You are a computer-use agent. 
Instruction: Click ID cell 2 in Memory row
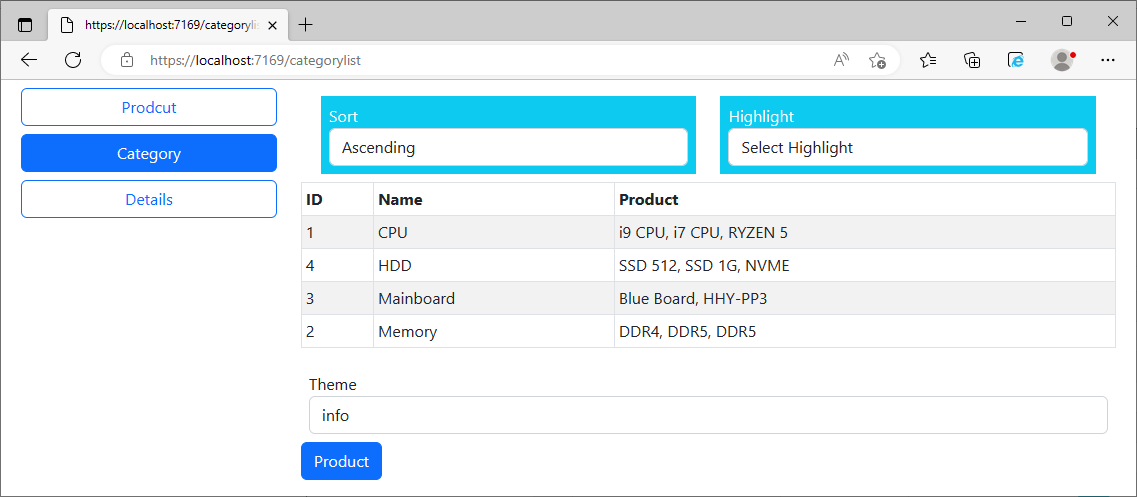(338, 332)
